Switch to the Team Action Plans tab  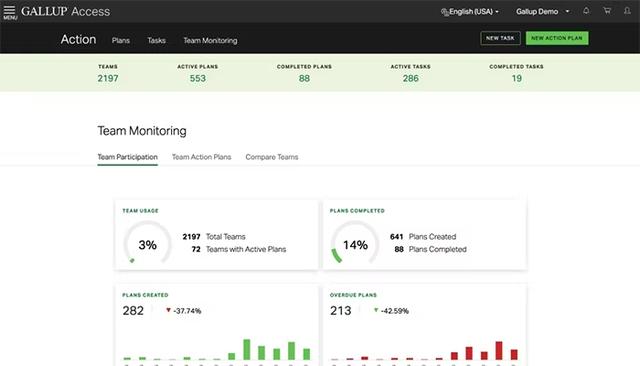pyautogui.click(x=201, y=157)
